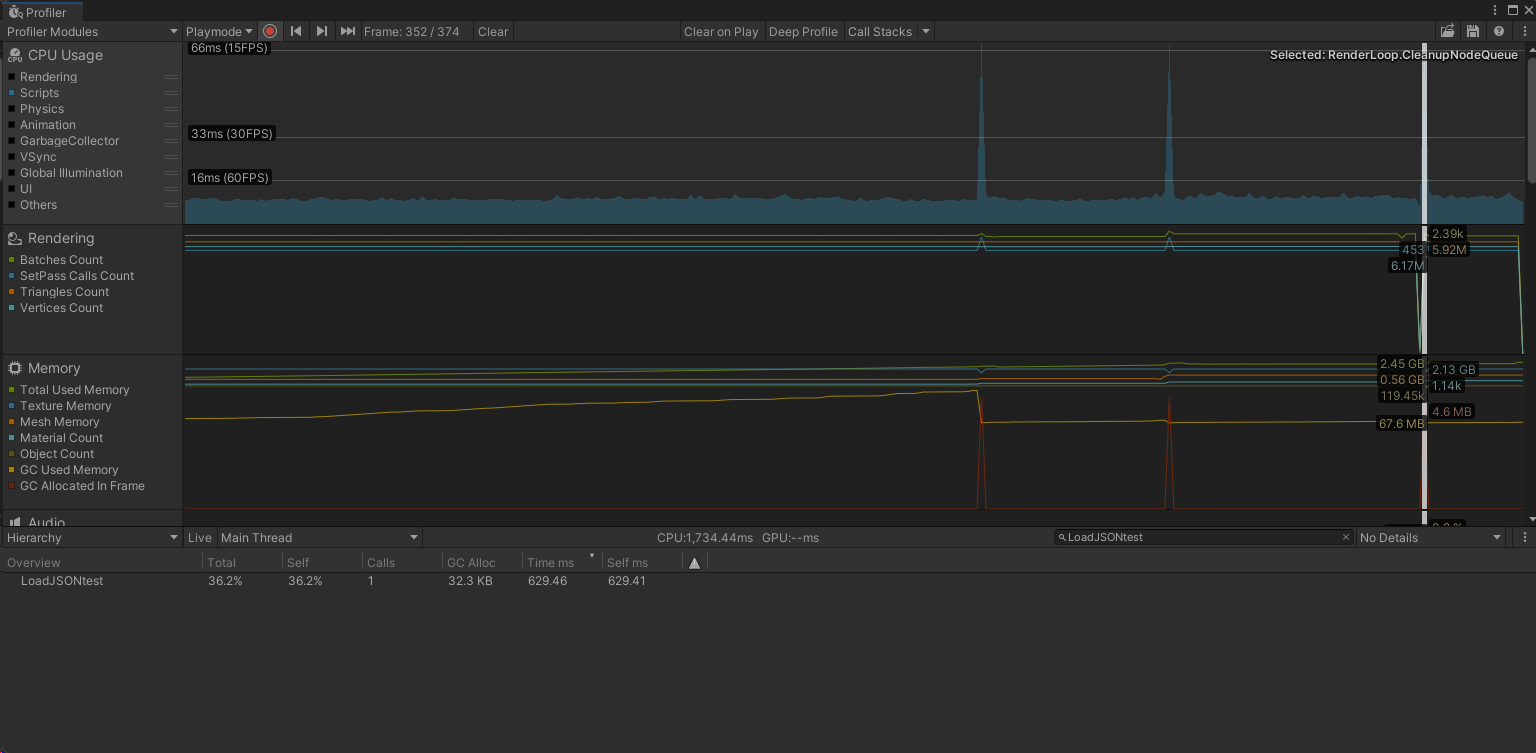Image resolution: width=1536 pixels, height=753 pixels.
Task: Click the CPU Usage module icon
Action: click(x=14, y=56)
